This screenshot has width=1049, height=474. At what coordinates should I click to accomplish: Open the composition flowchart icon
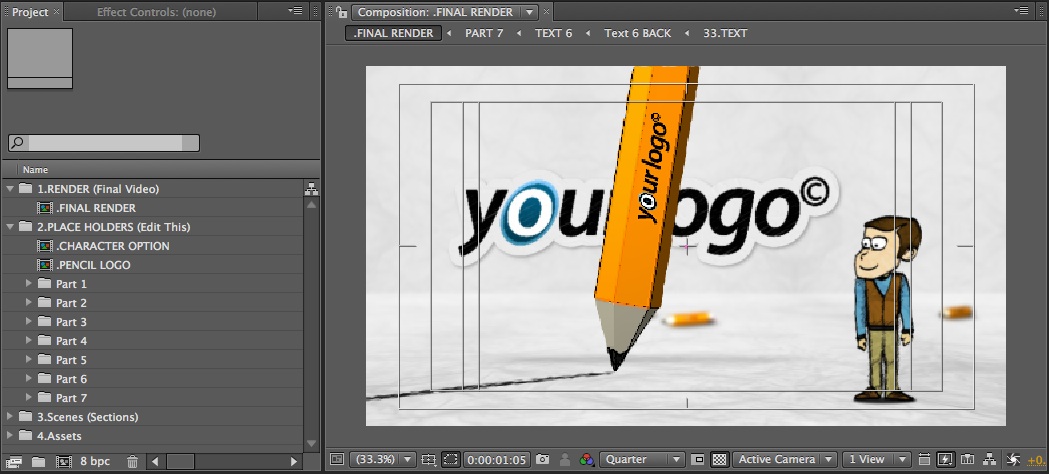[988, 460]
